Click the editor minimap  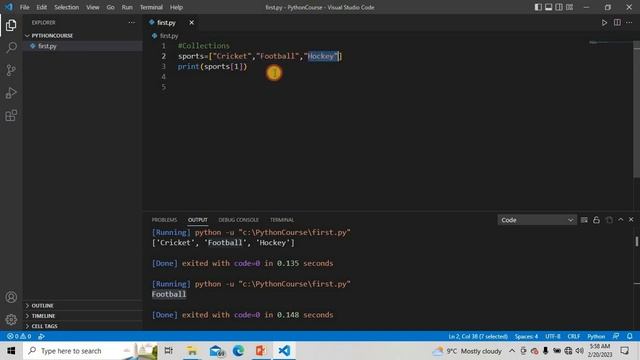tap(610, 42)
